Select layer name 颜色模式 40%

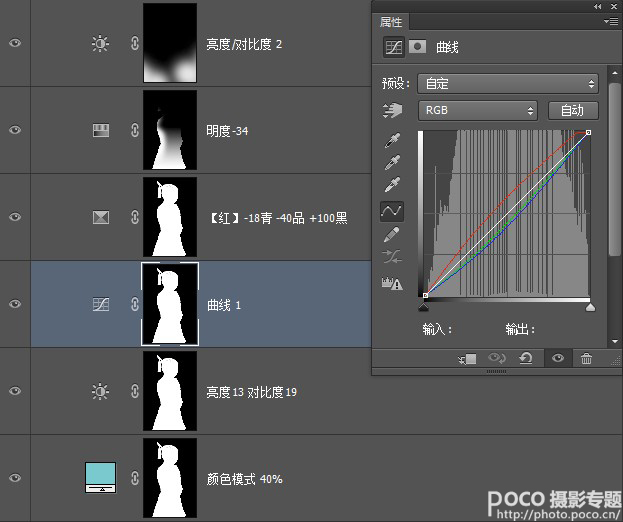pyautogui.click(x=244, y=479)
